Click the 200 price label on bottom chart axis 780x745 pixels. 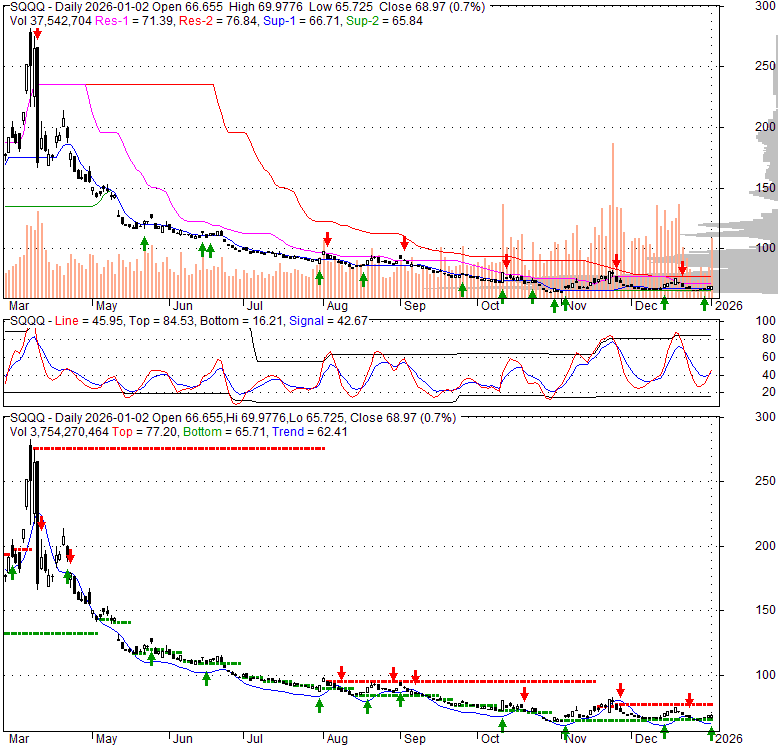click(x=765, y=546)
